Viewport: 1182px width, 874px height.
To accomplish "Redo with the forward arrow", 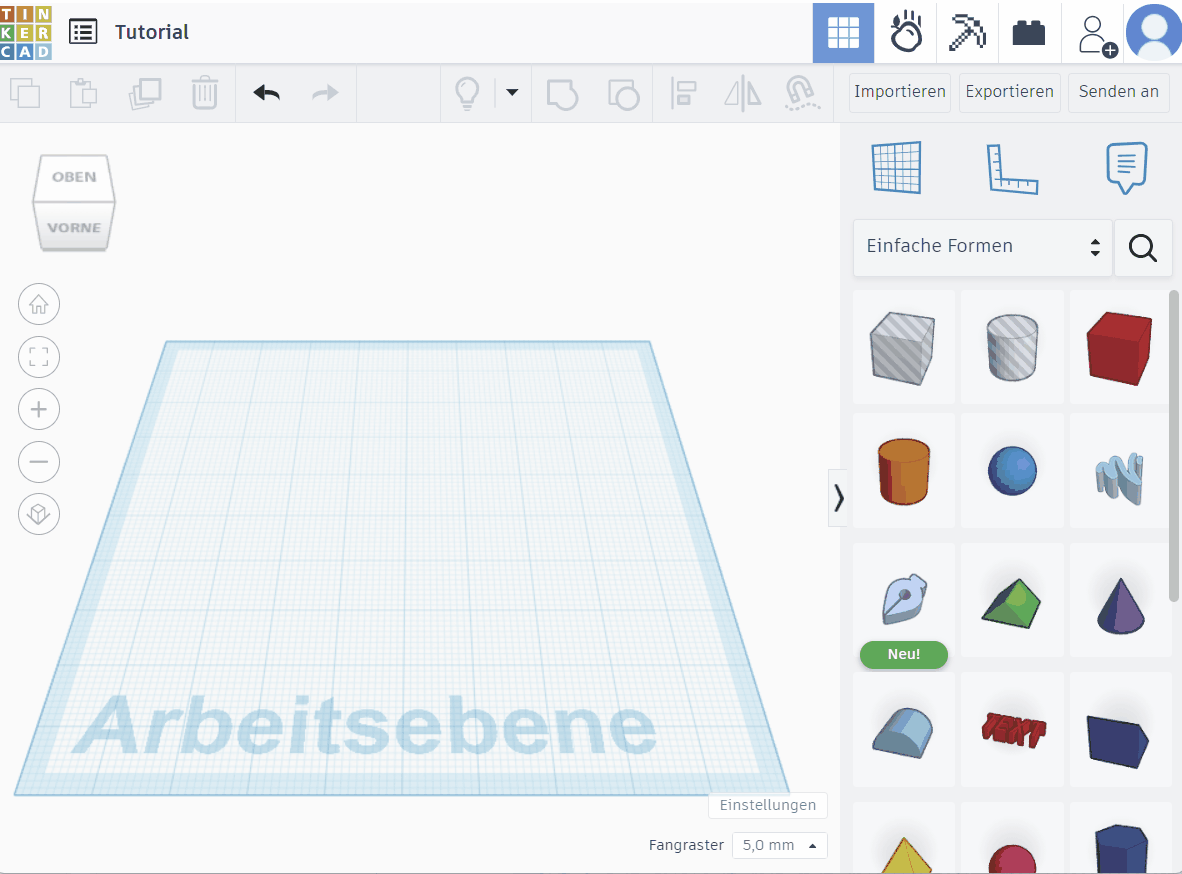I will point(326,93).
